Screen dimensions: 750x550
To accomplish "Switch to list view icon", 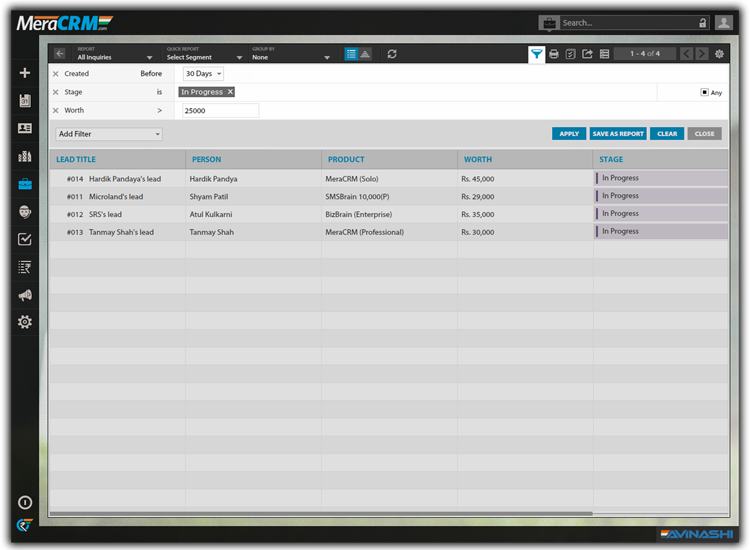I will 351,54.
